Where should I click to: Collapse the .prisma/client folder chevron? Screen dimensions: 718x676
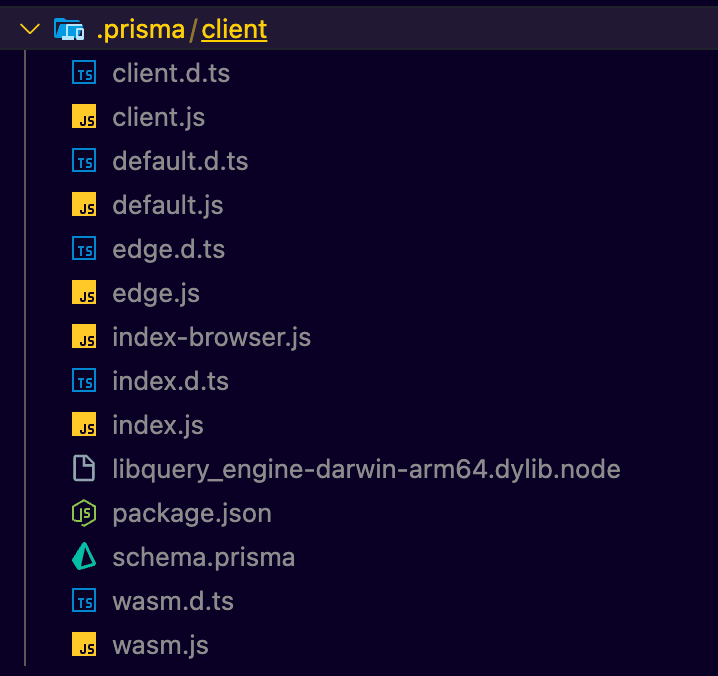coord(30,29)
